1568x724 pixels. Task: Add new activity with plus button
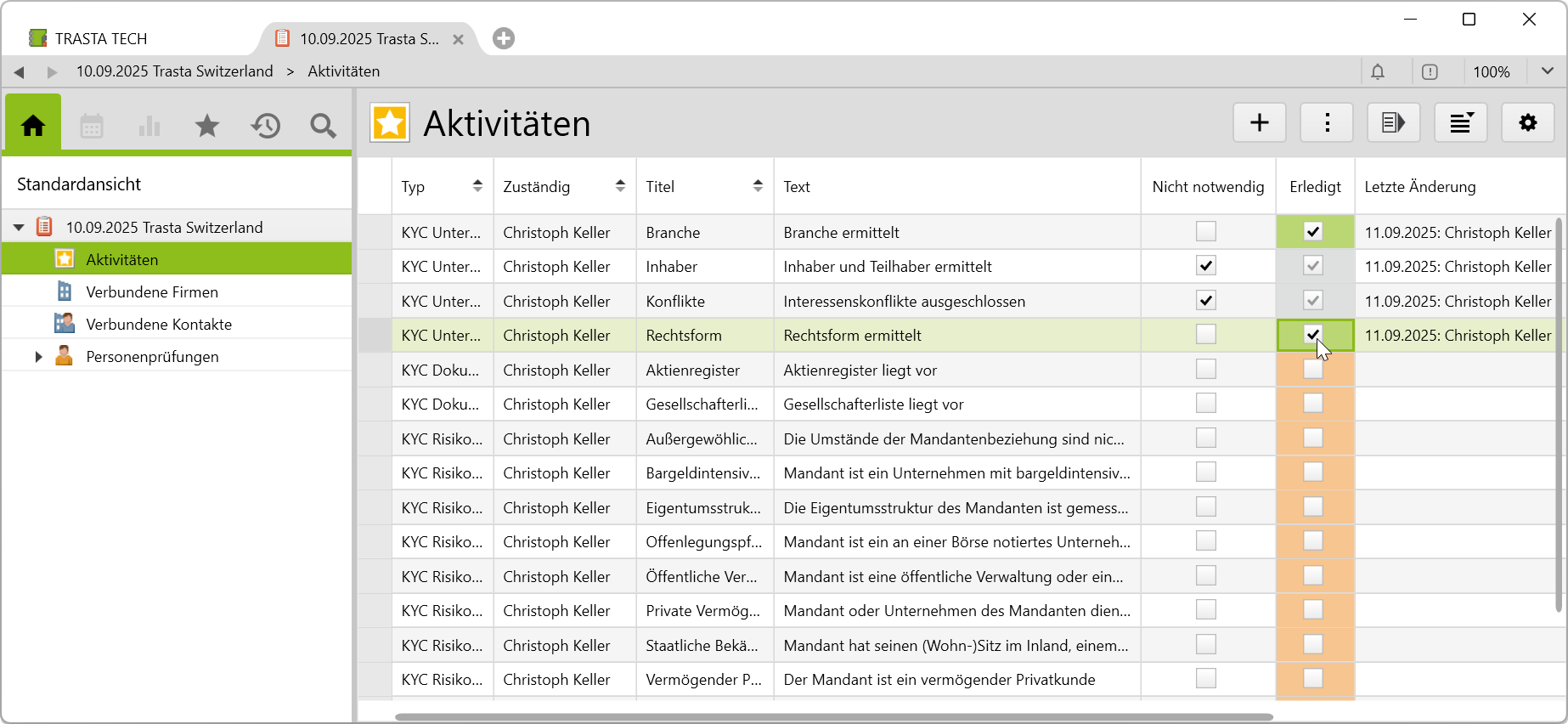[1259, 123]
